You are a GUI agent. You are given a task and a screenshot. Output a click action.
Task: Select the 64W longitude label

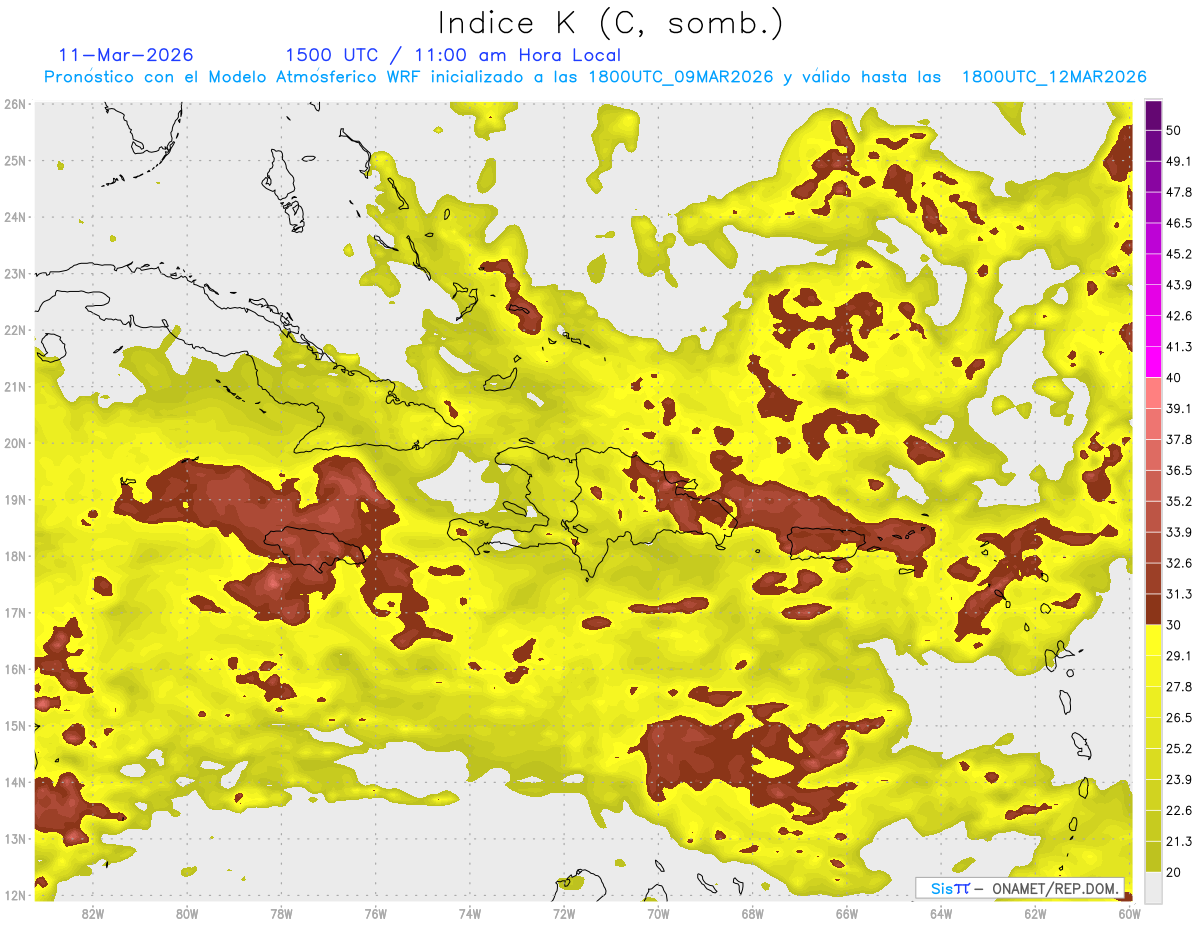coord(941,913)
